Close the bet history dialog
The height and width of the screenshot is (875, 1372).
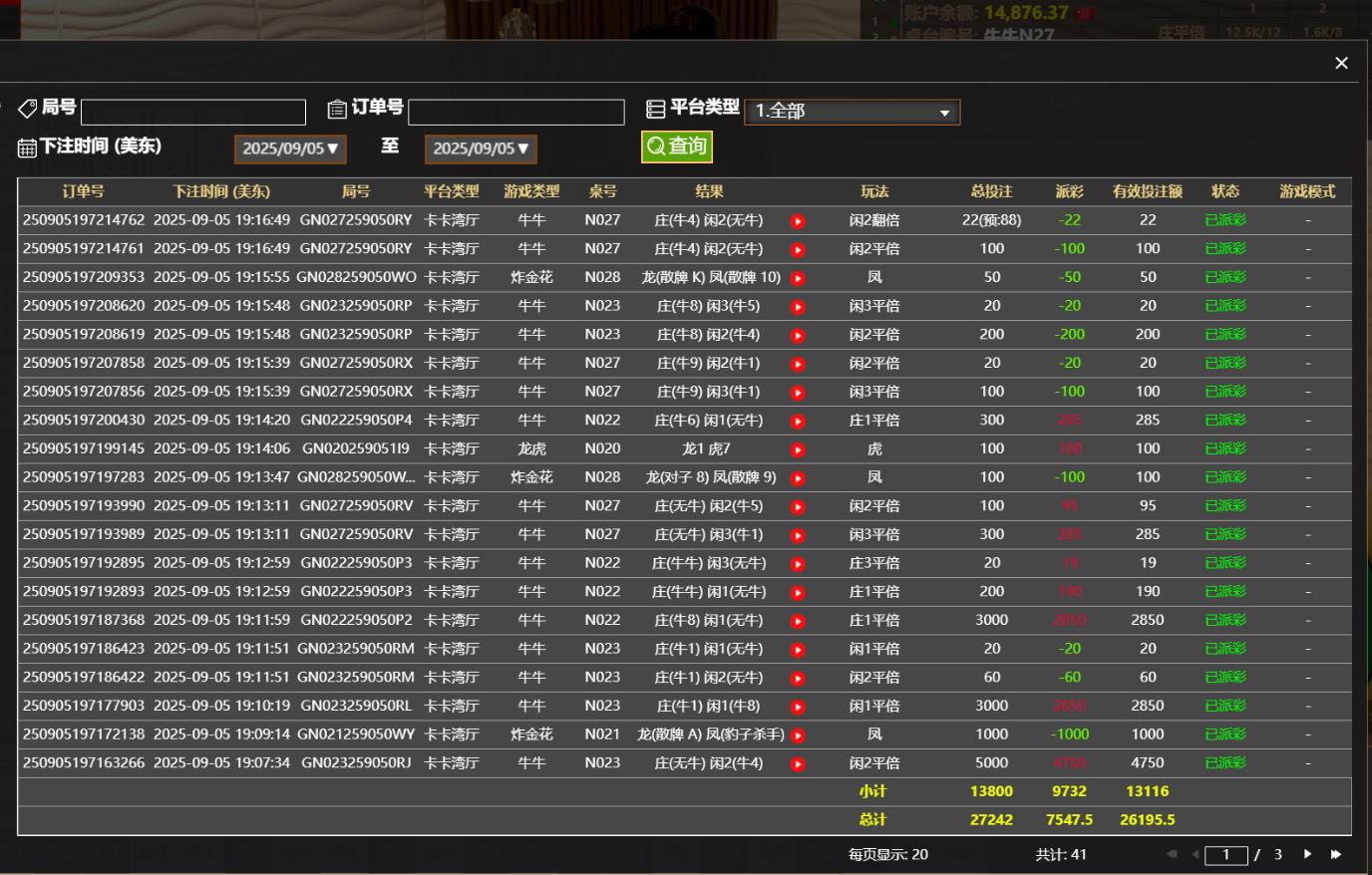1341,63
